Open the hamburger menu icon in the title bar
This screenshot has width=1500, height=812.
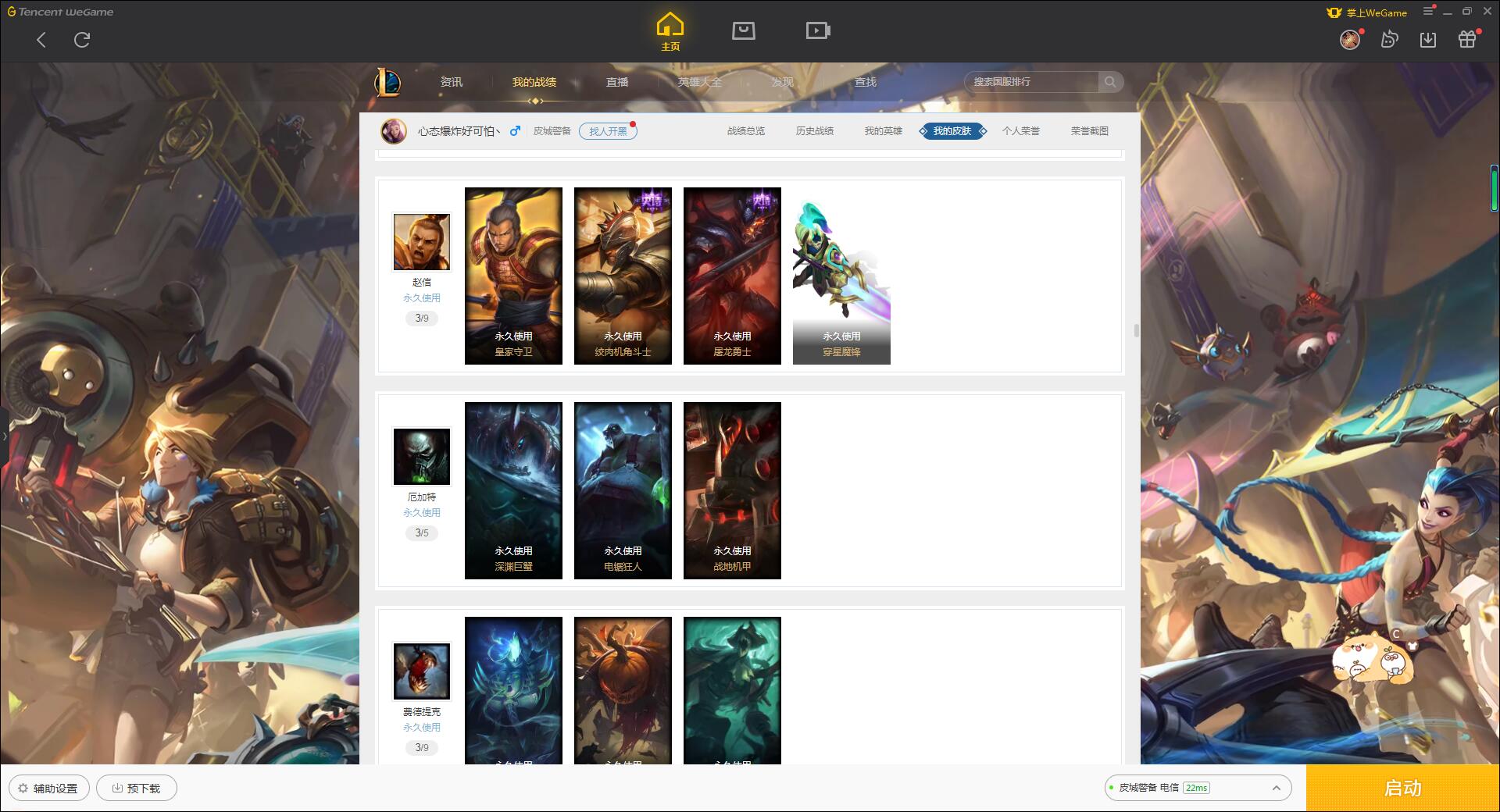(x=1428, y=12)
